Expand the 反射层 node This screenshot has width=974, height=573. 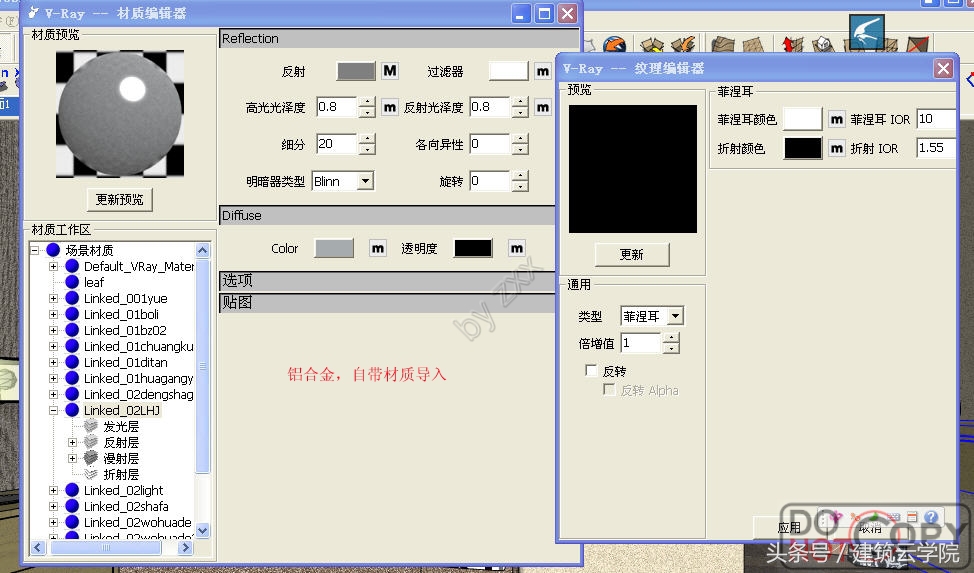(73, 442)
